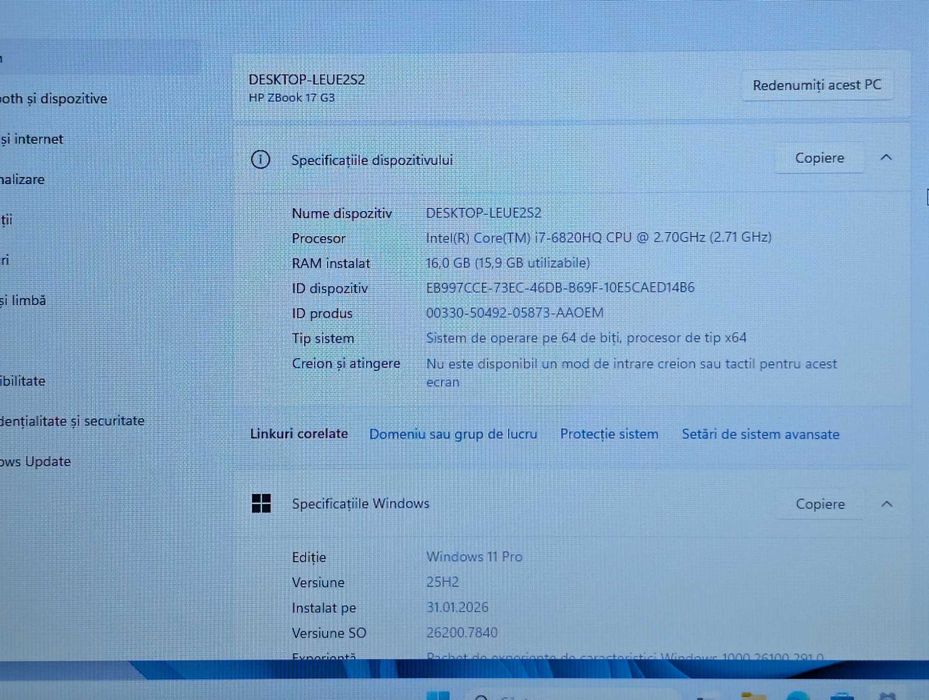
Task: Select the Creion și atingere description text
Action: [x=632, y=372]
